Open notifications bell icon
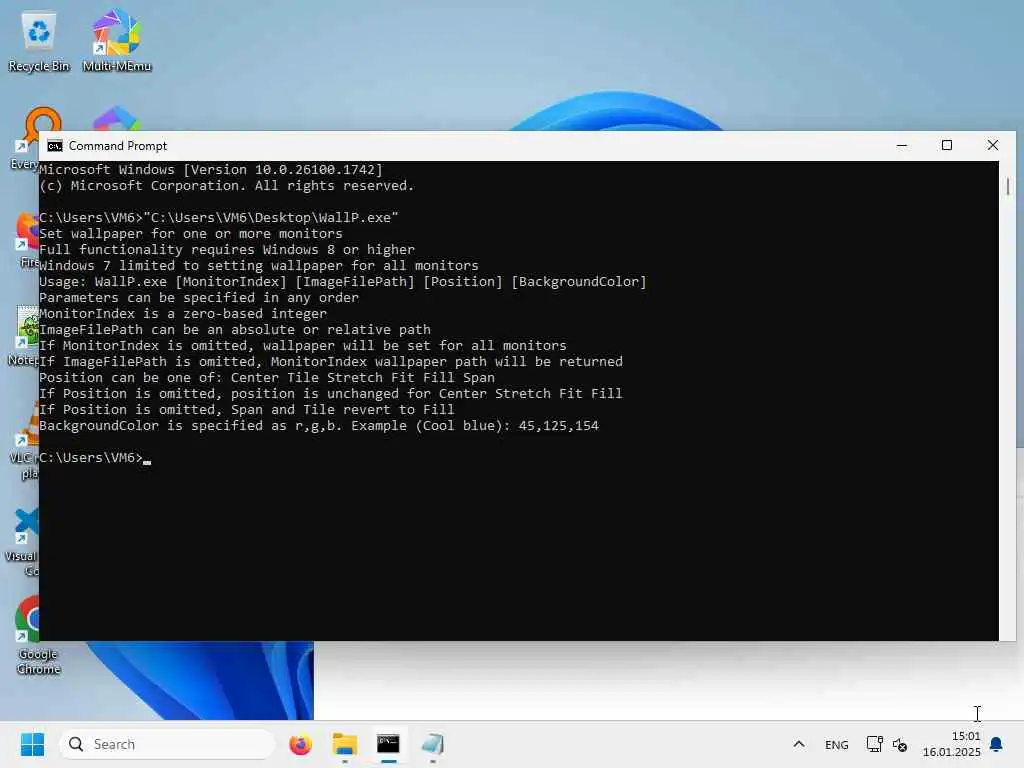The image size is (1024, 768). point(996,744)
